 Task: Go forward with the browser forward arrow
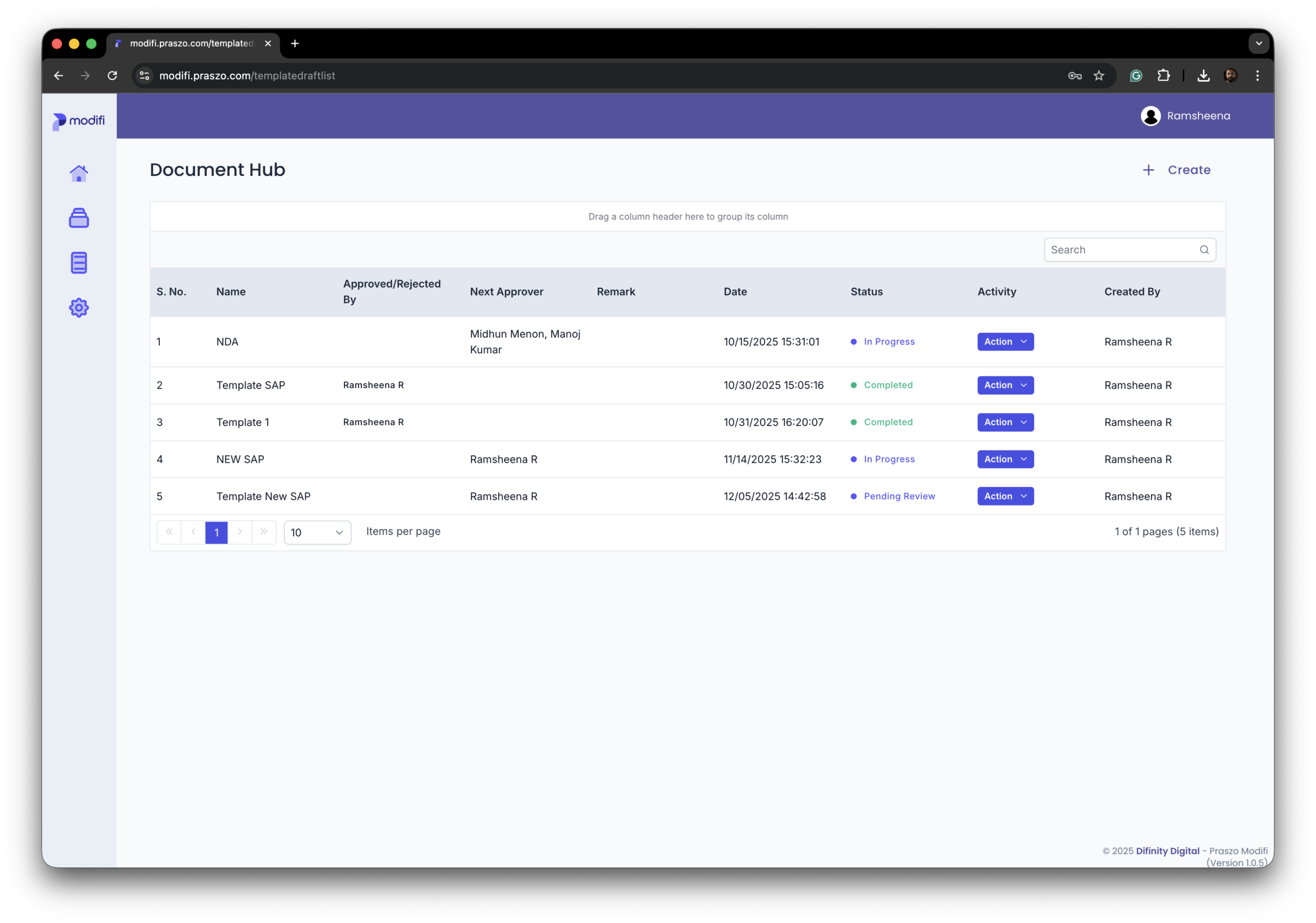click(85, 76)
